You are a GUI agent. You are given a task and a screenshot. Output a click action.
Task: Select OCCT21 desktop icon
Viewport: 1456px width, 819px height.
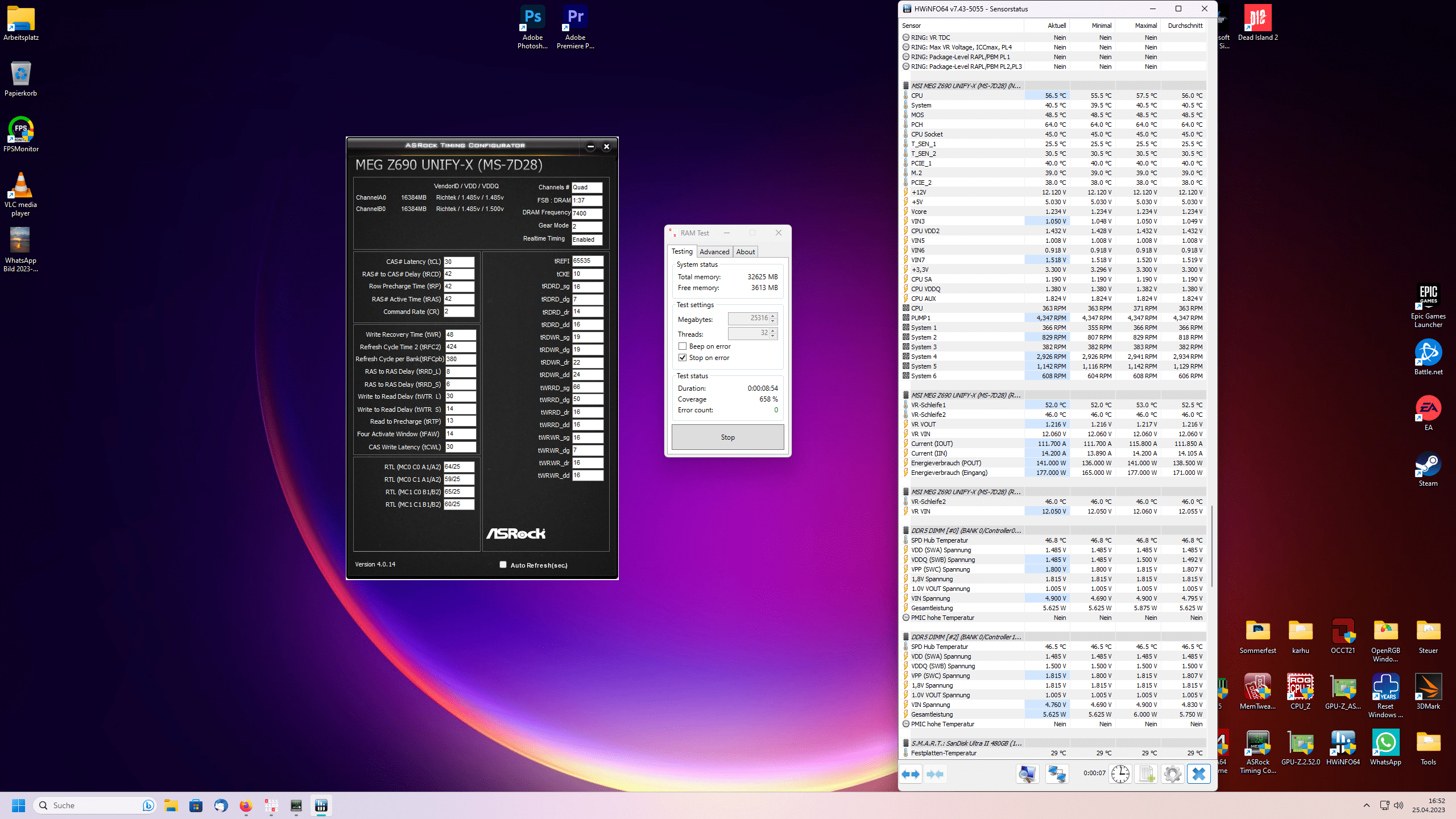tap(1343, 636)
